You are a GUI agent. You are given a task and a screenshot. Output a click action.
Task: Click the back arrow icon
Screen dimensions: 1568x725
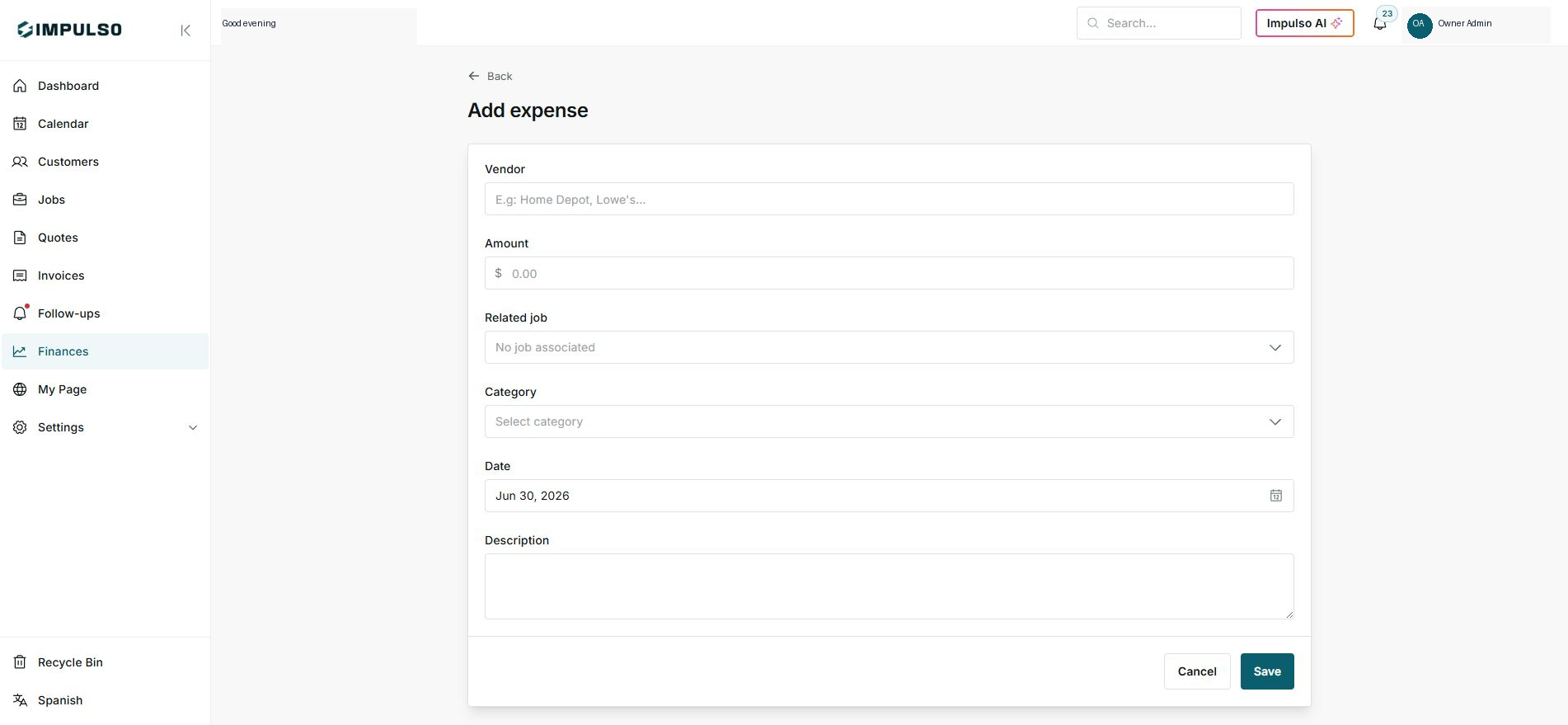pos(474,76)
